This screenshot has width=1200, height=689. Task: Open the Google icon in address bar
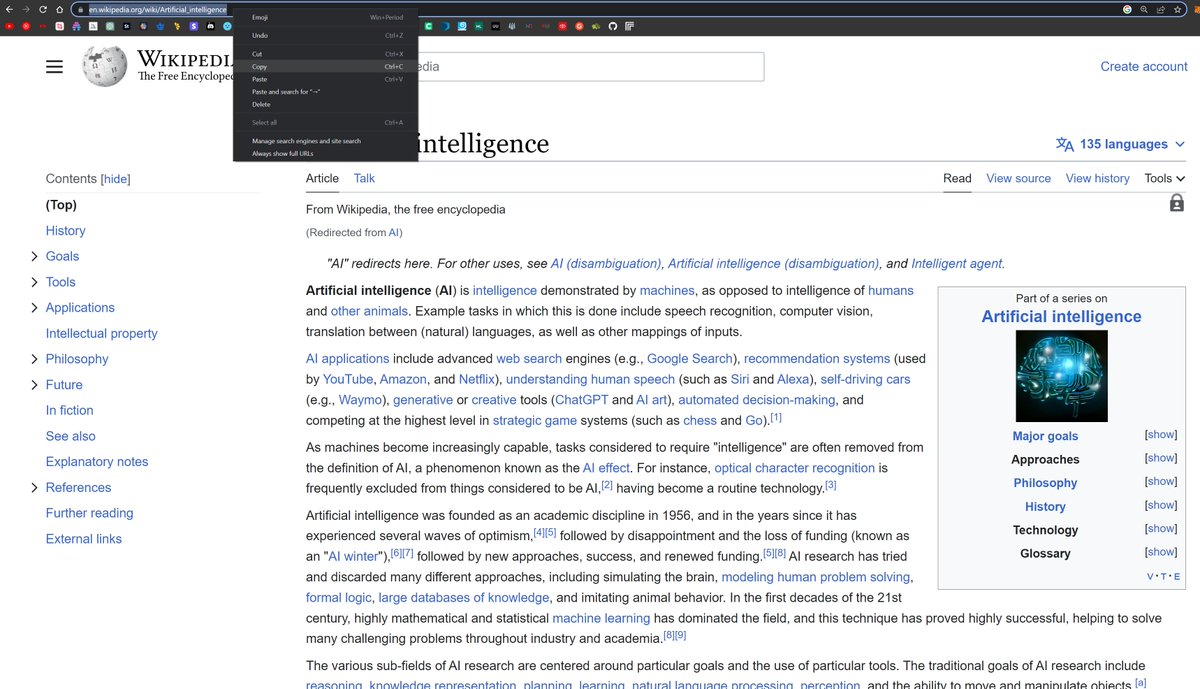click(1128, 9)
